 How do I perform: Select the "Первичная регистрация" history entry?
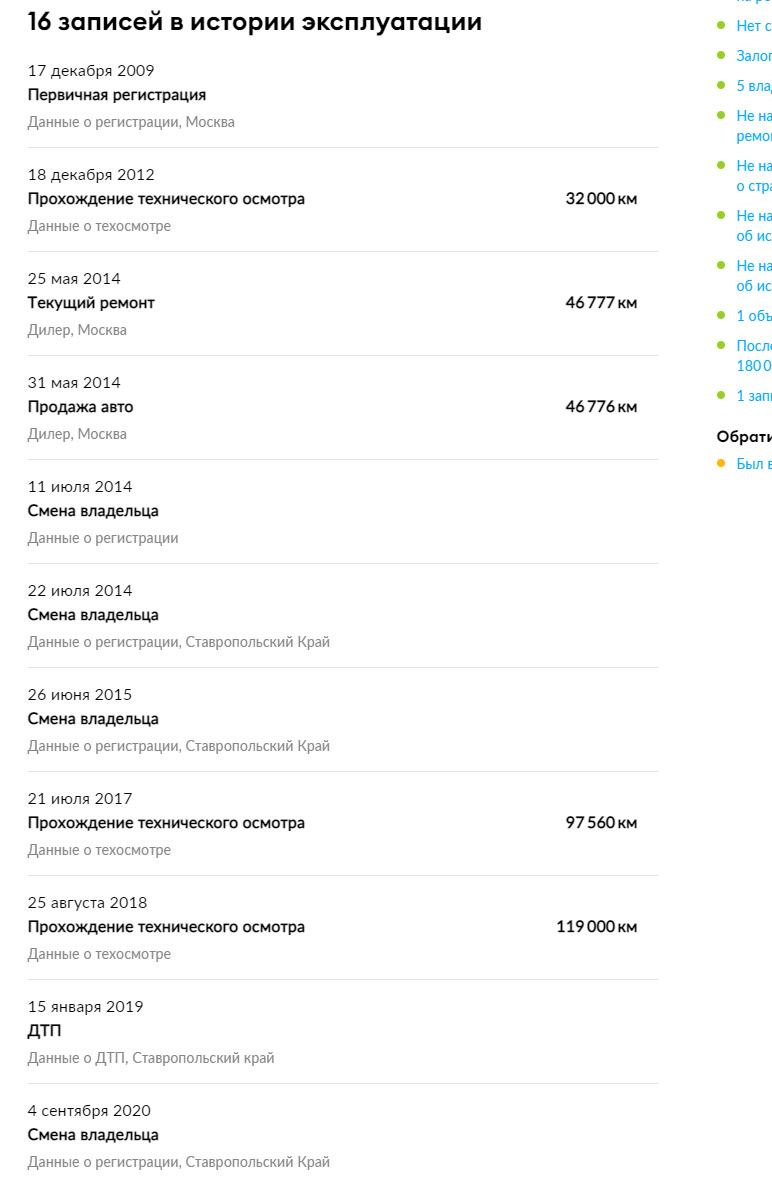click(116, 95)
